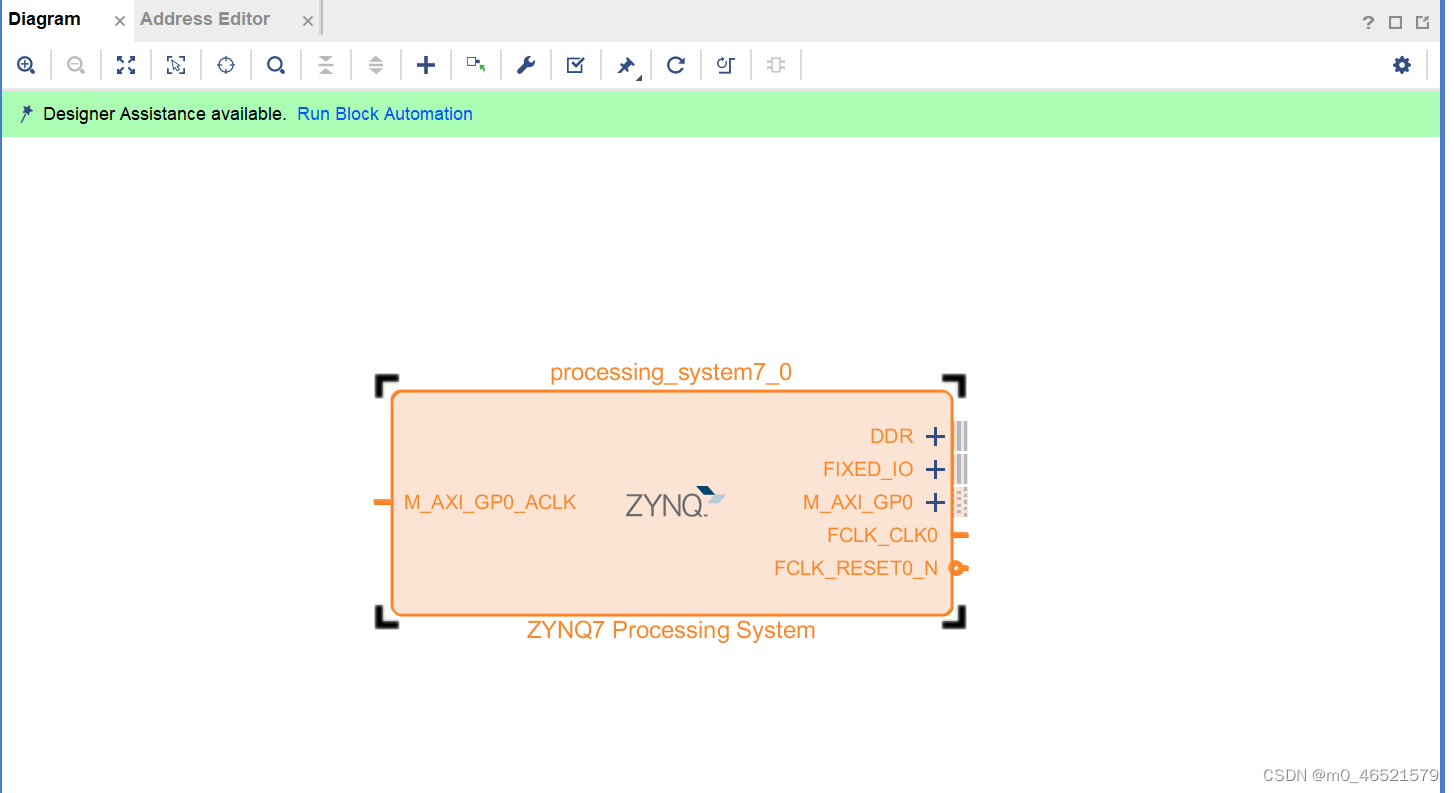Expand the M_AXI_GP0 interface pin
1454x793 pixels.
point(935,503)
